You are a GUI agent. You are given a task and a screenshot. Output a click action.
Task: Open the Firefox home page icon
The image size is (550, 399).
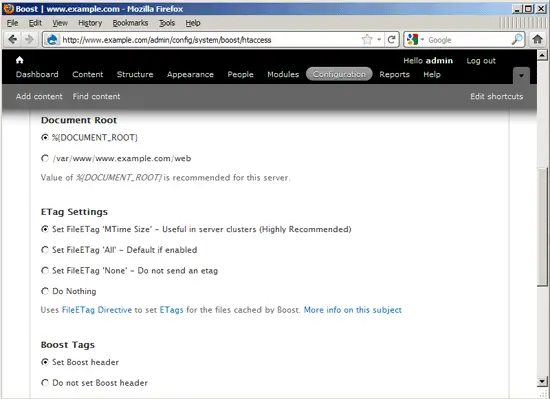pos(537,39)
